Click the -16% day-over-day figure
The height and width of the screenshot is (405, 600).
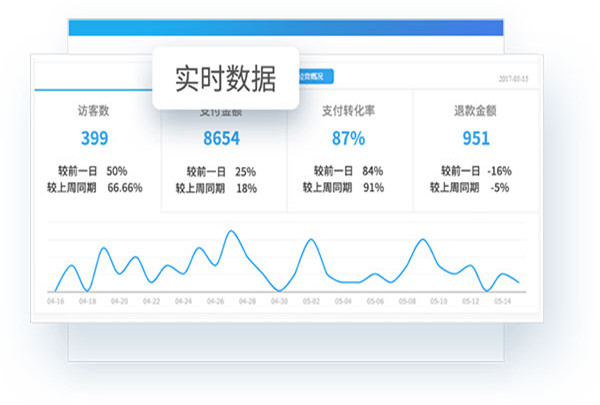[x=499, y=171]
